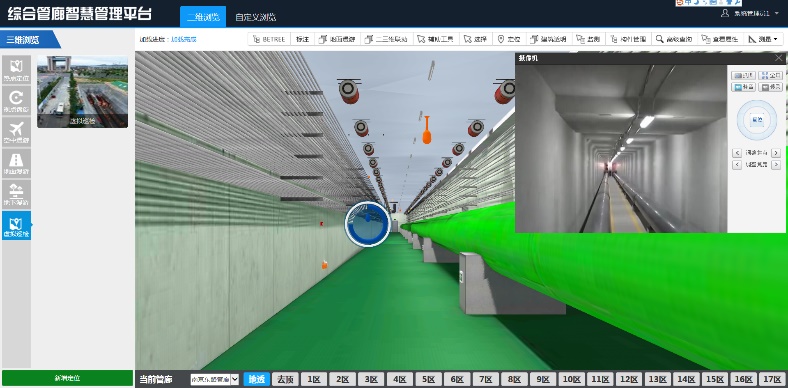The height and width of the screenshot is (388, 788).
Task: Click the location pin positioning tool
Action: click(509, 39)
